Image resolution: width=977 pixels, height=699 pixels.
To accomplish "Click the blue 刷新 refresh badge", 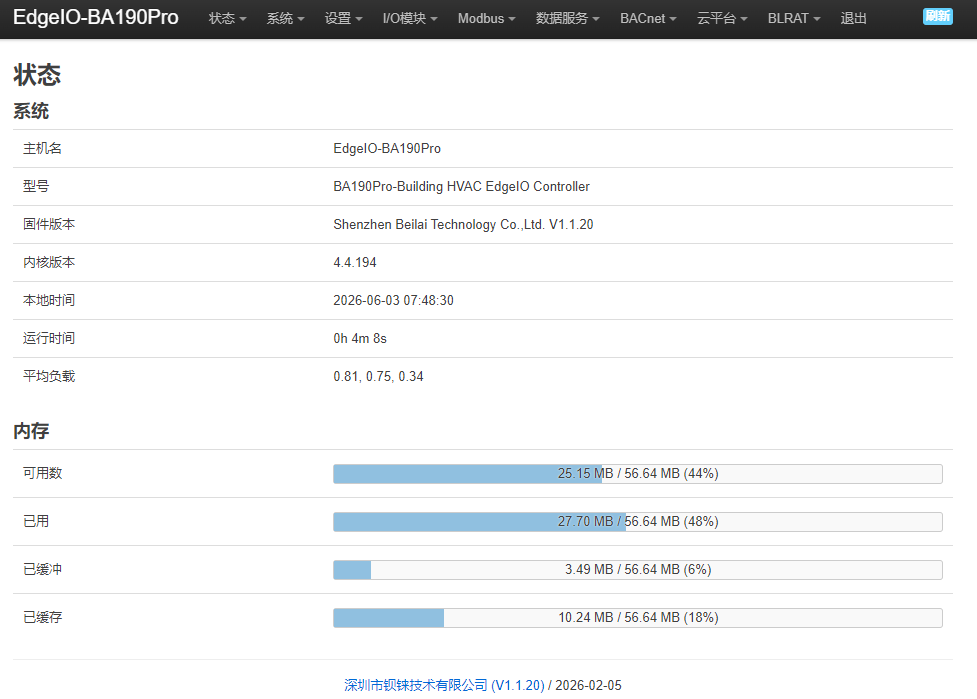I will pos(938,16).
